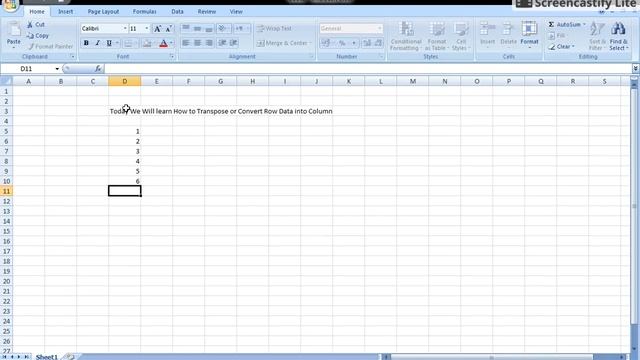Decrease cell indent
The width and height of the screenshot is (640, 360).
click(x=222, y=43)
